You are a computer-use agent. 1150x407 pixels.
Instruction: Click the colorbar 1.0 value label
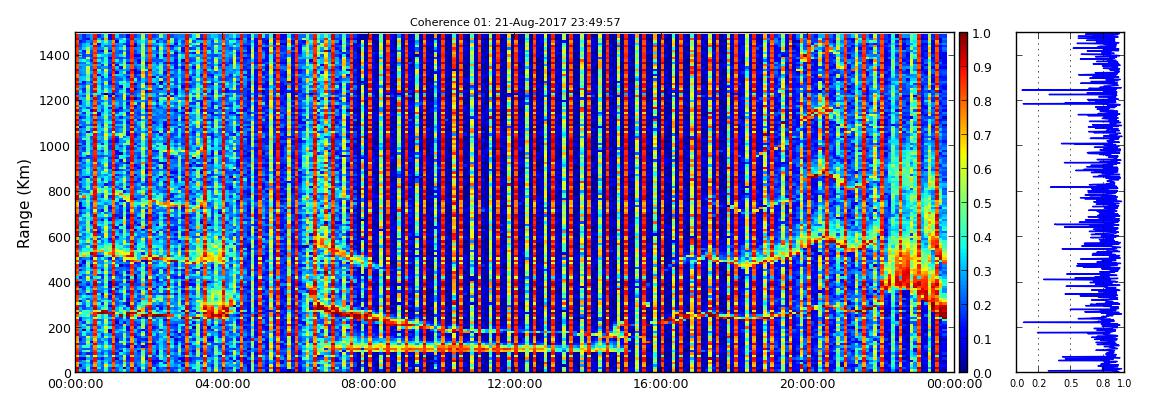click(x=984, y=34)
